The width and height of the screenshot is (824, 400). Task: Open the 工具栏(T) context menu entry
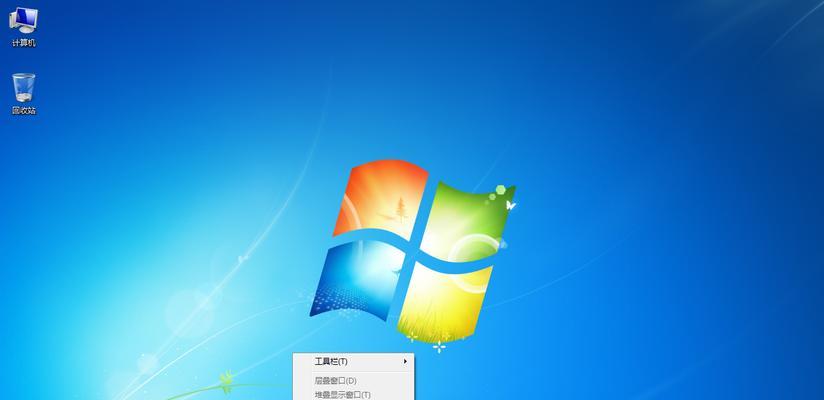[x=353, y=362]
